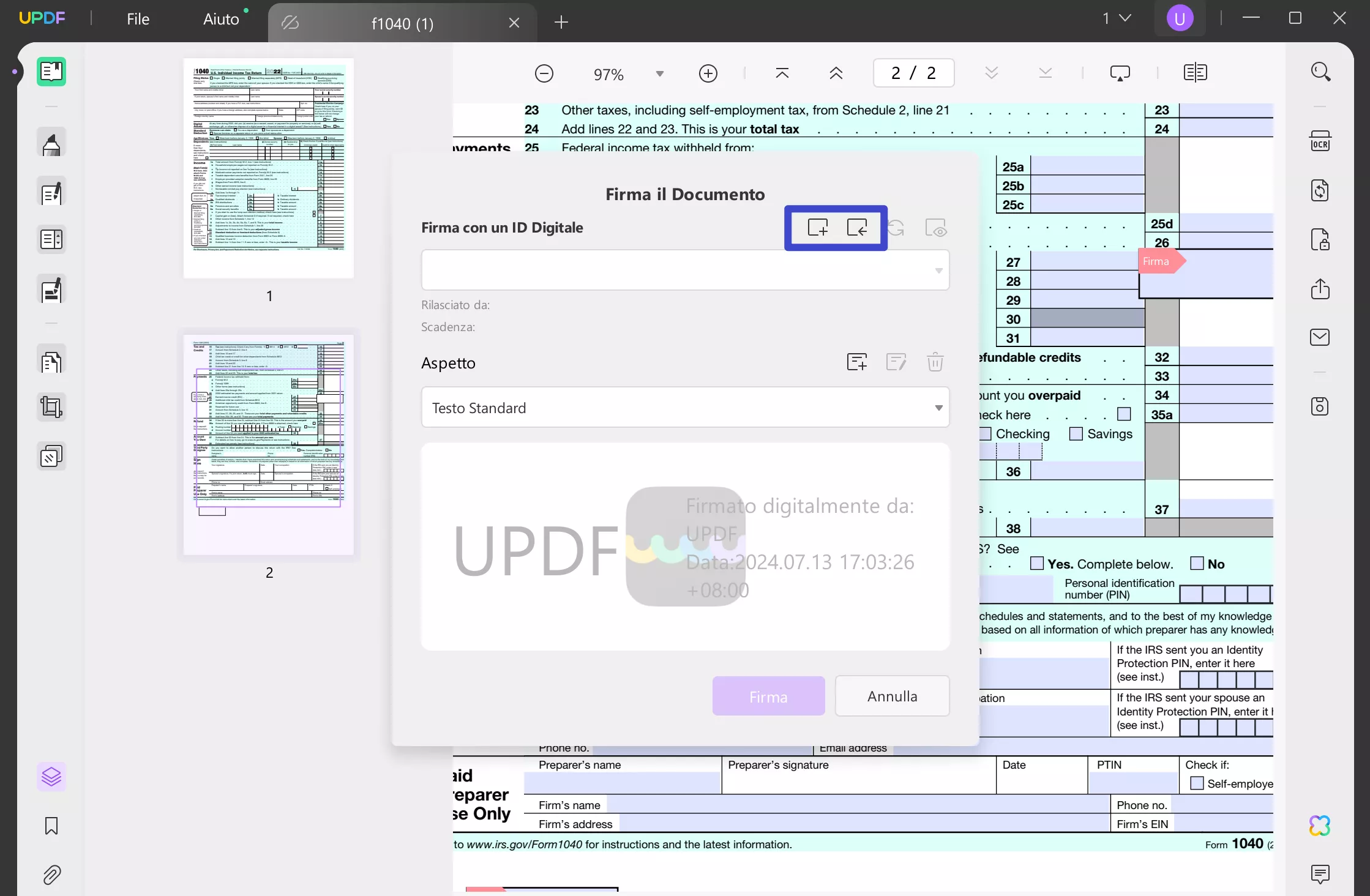Select the Aiuto menu item
Screen dimensions: 1370x896
[x=221, y=18]
